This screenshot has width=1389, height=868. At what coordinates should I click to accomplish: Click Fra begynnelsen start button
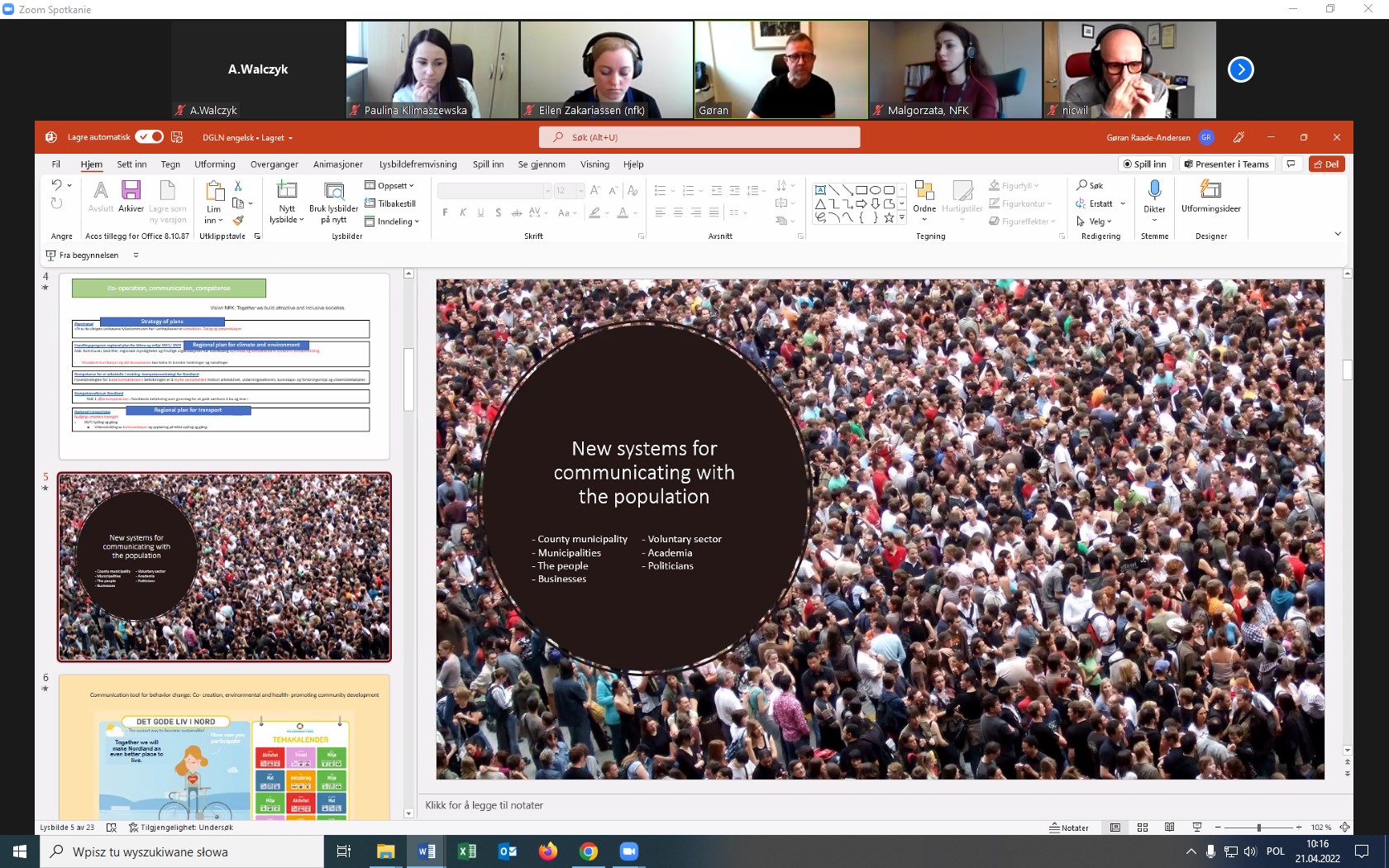pos(82,255)
